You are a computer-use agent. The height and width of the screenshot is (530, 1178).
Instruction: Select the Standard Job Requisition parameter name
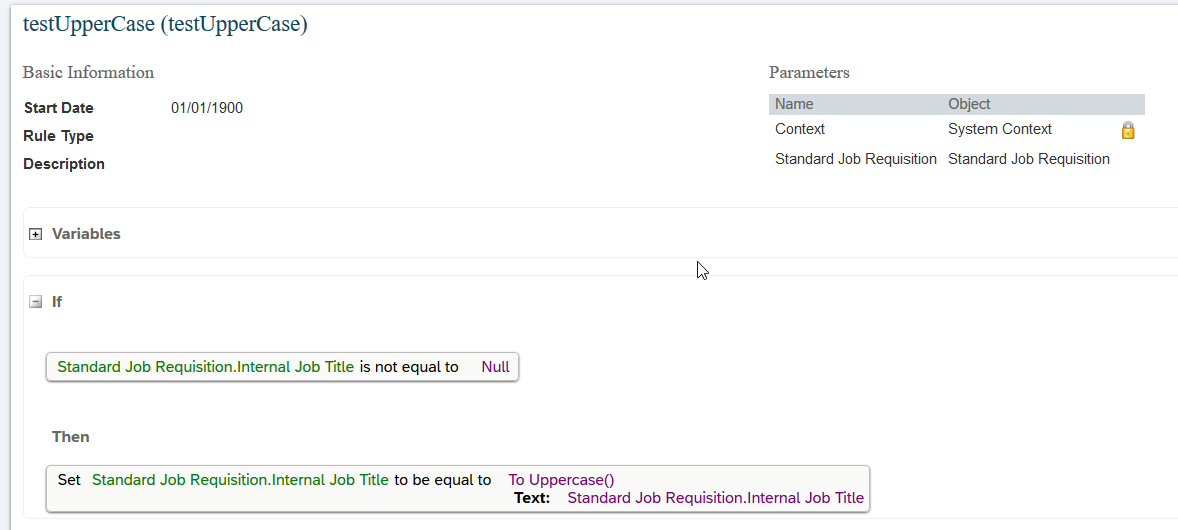coord(856,159)
